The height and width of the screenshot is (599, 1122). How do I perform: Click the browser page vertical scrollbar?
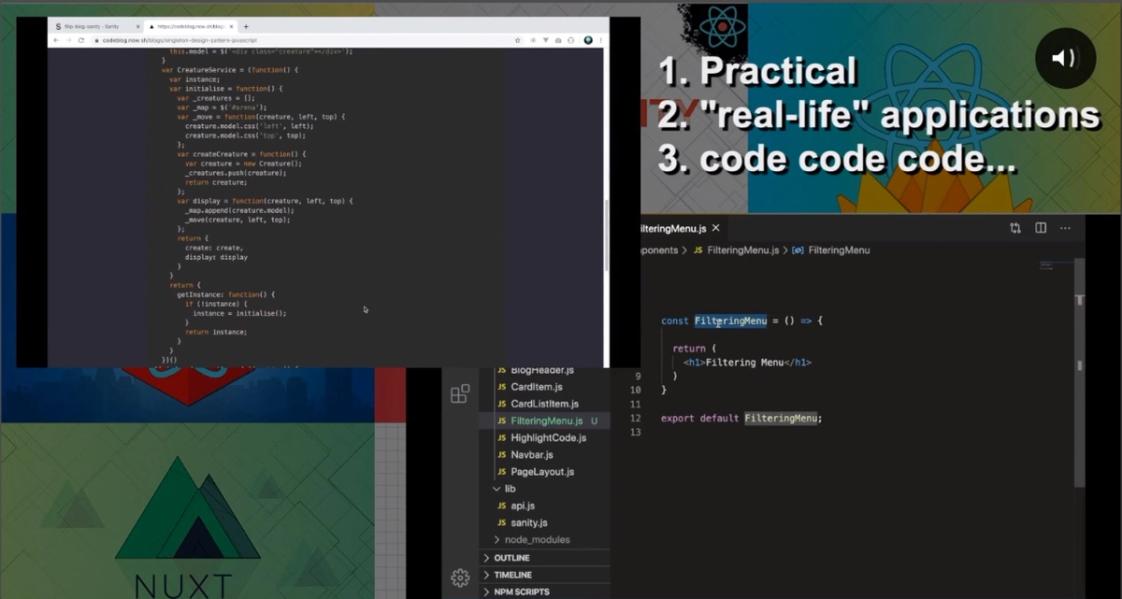tap(606, 235)
